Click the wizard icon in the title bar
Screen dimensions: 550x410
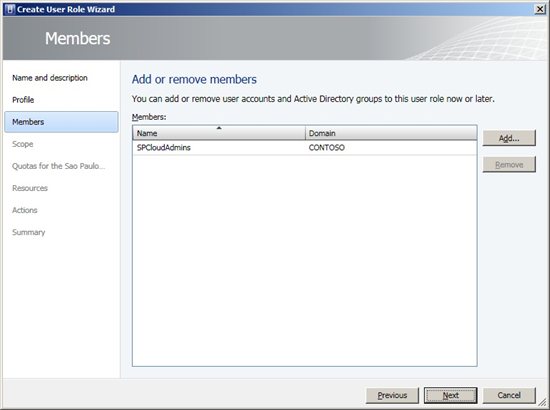[x=10, y=9]
